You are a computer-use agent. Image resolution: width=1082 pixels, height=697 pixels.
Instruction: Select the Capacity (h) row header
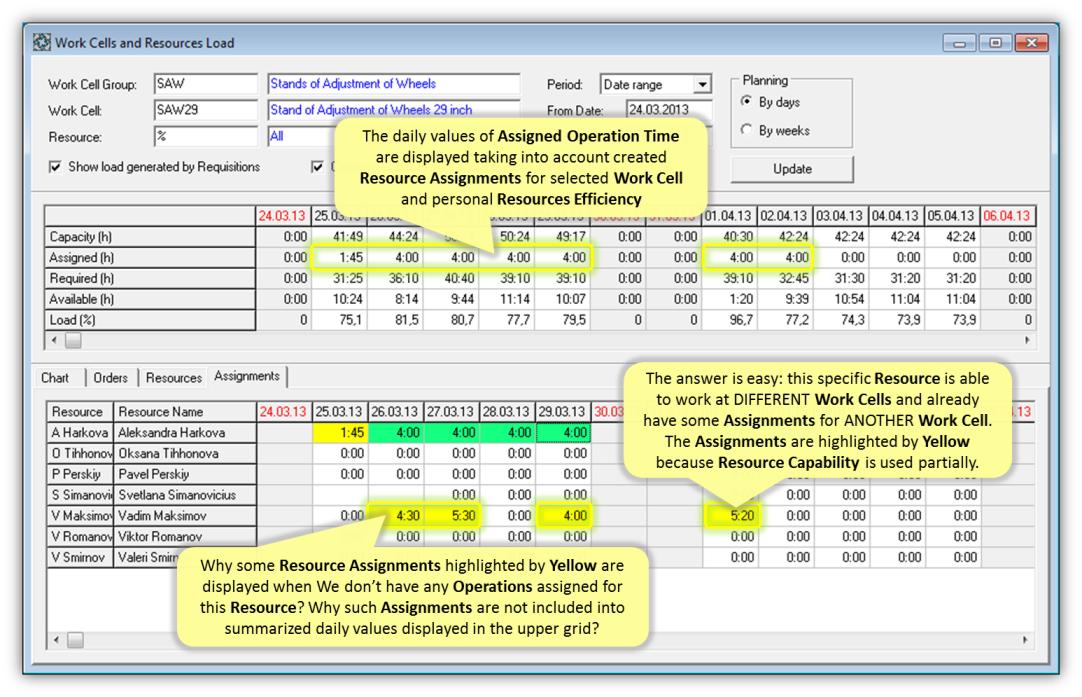pos(150,237)
